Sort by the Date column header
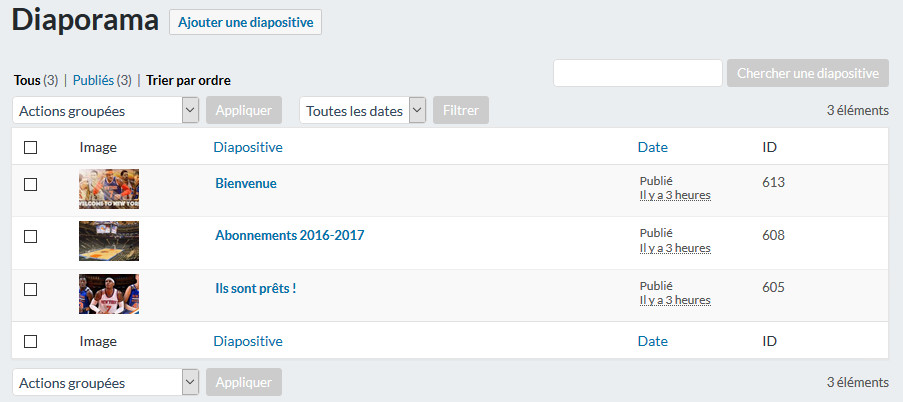903x402 pixels. click(652, 147)
